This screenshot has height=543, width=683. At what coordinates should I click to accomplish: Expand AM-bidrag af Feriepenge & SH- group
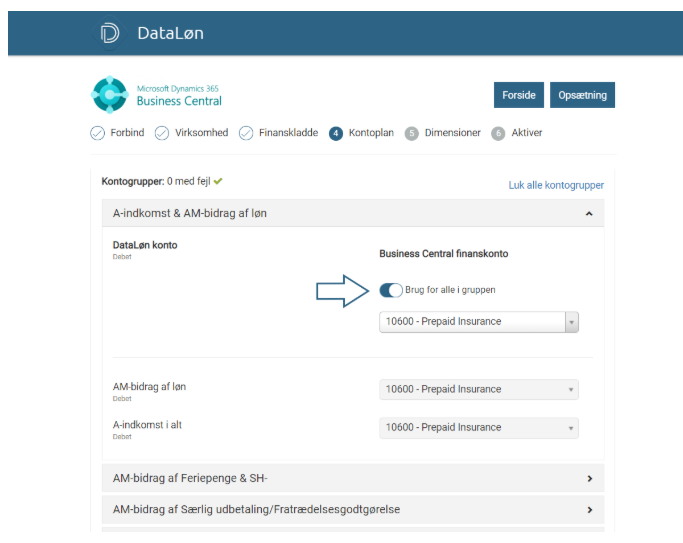589,479
